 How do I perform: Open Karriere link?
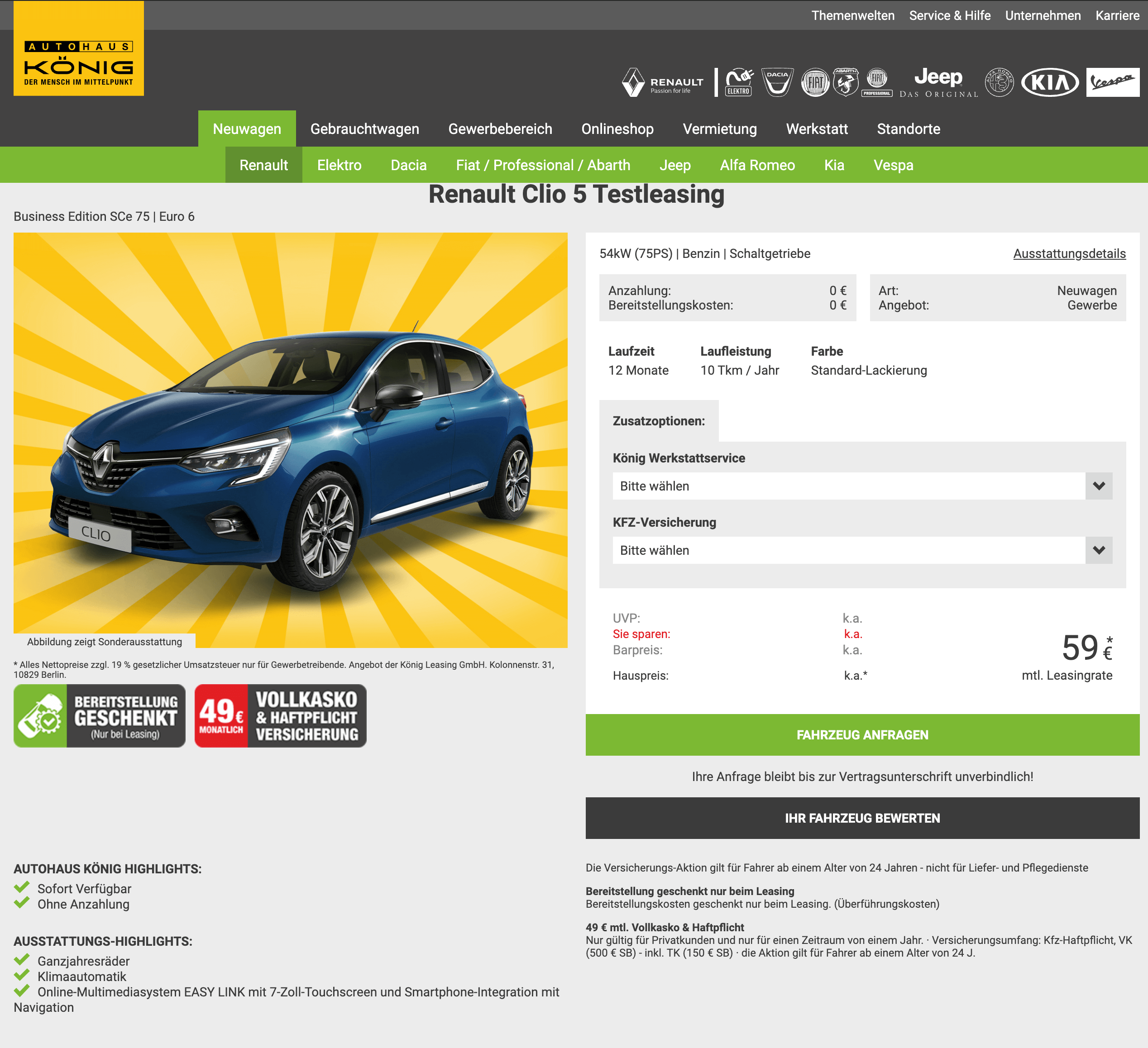[x=1117, y=15]
